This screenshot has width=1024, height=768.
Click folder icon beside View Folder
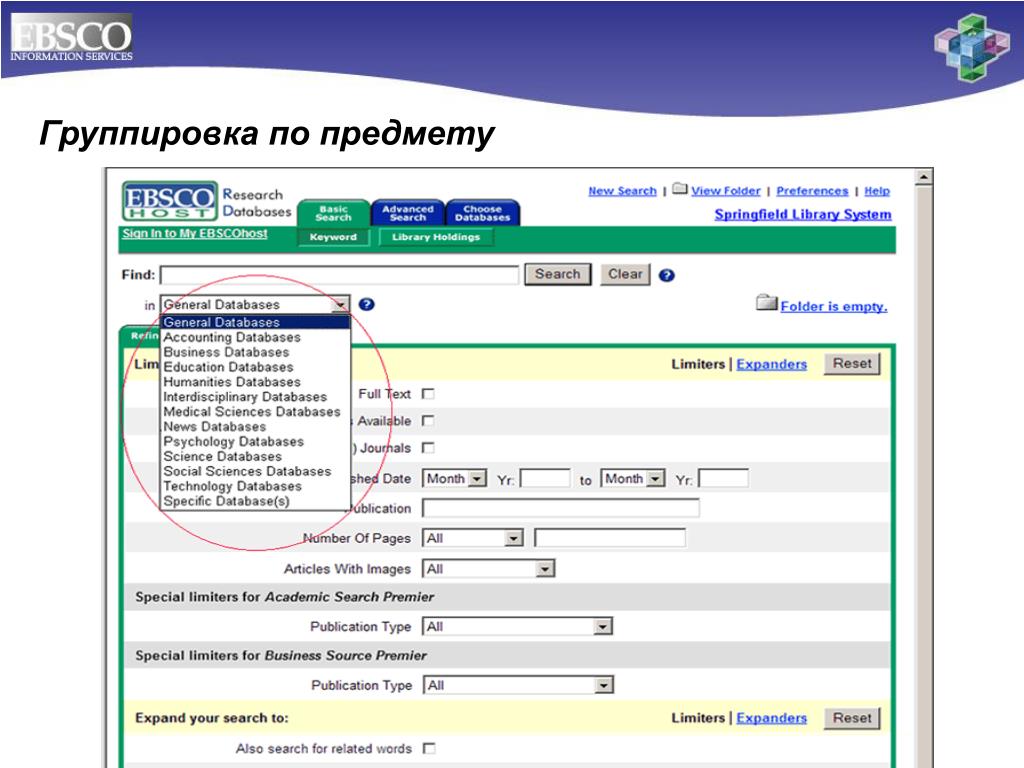click(680, 189)
